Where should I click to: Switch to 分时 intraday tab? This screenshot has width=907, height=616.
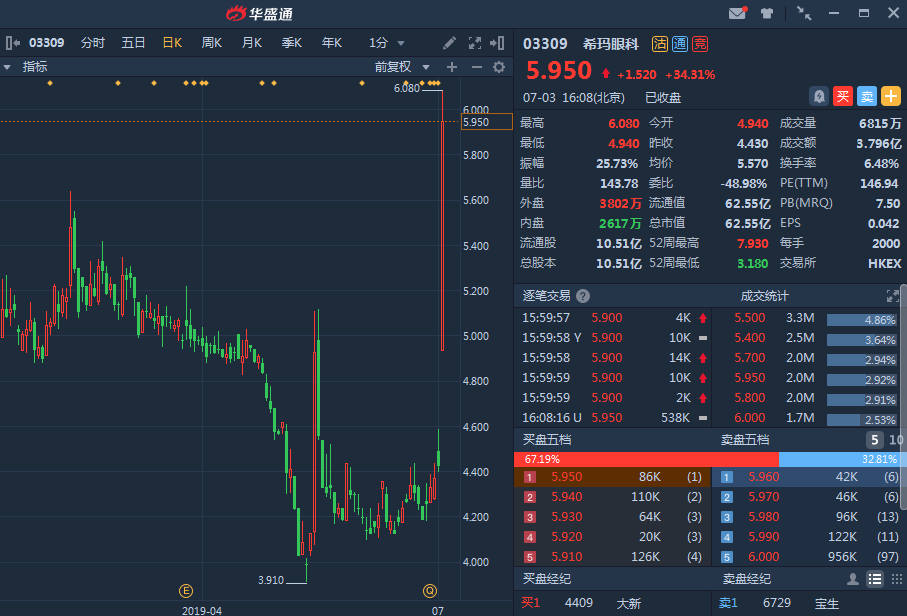(x=93, y=43)
